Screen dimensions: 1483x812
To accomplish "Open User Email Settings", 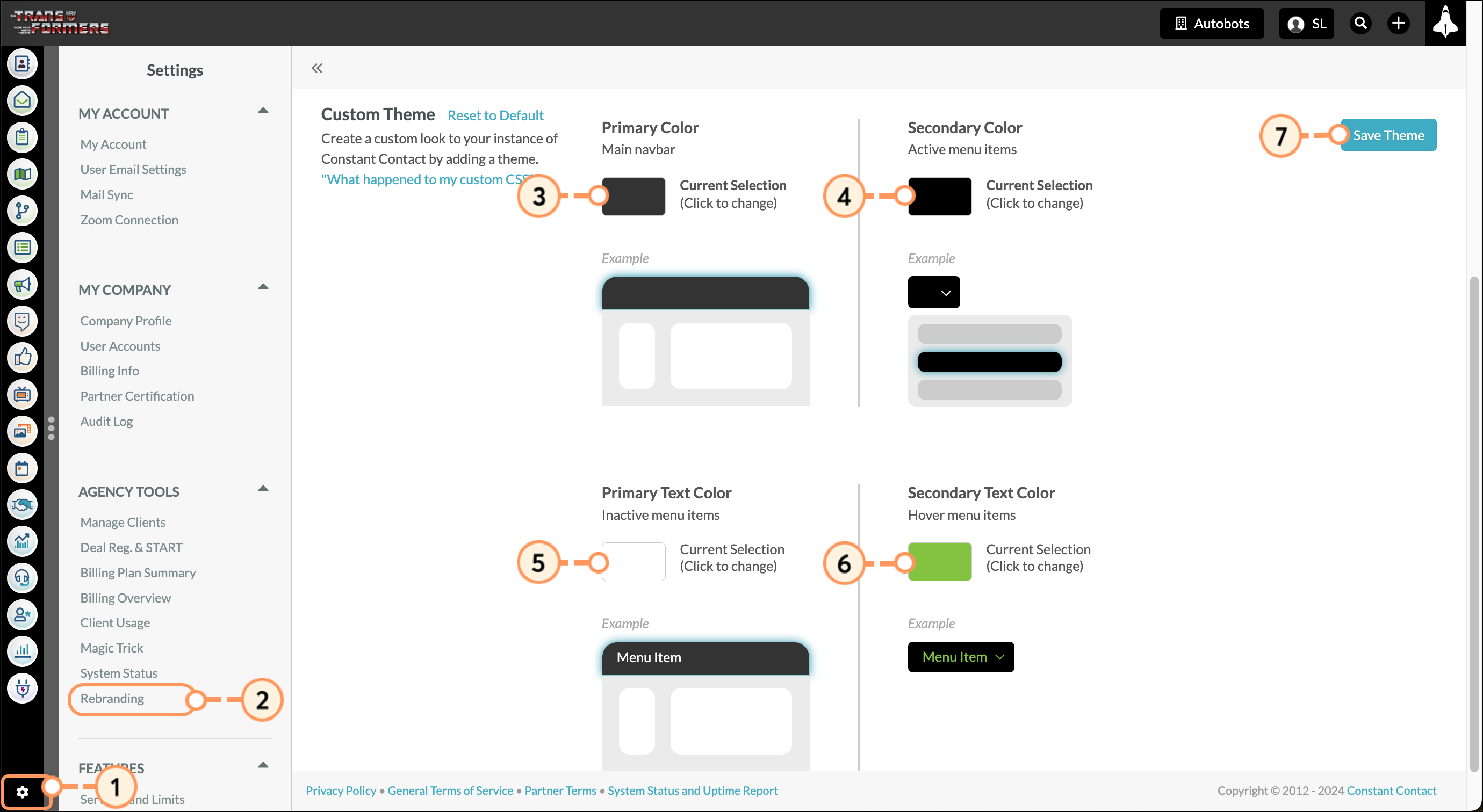I will pos(133,169).
